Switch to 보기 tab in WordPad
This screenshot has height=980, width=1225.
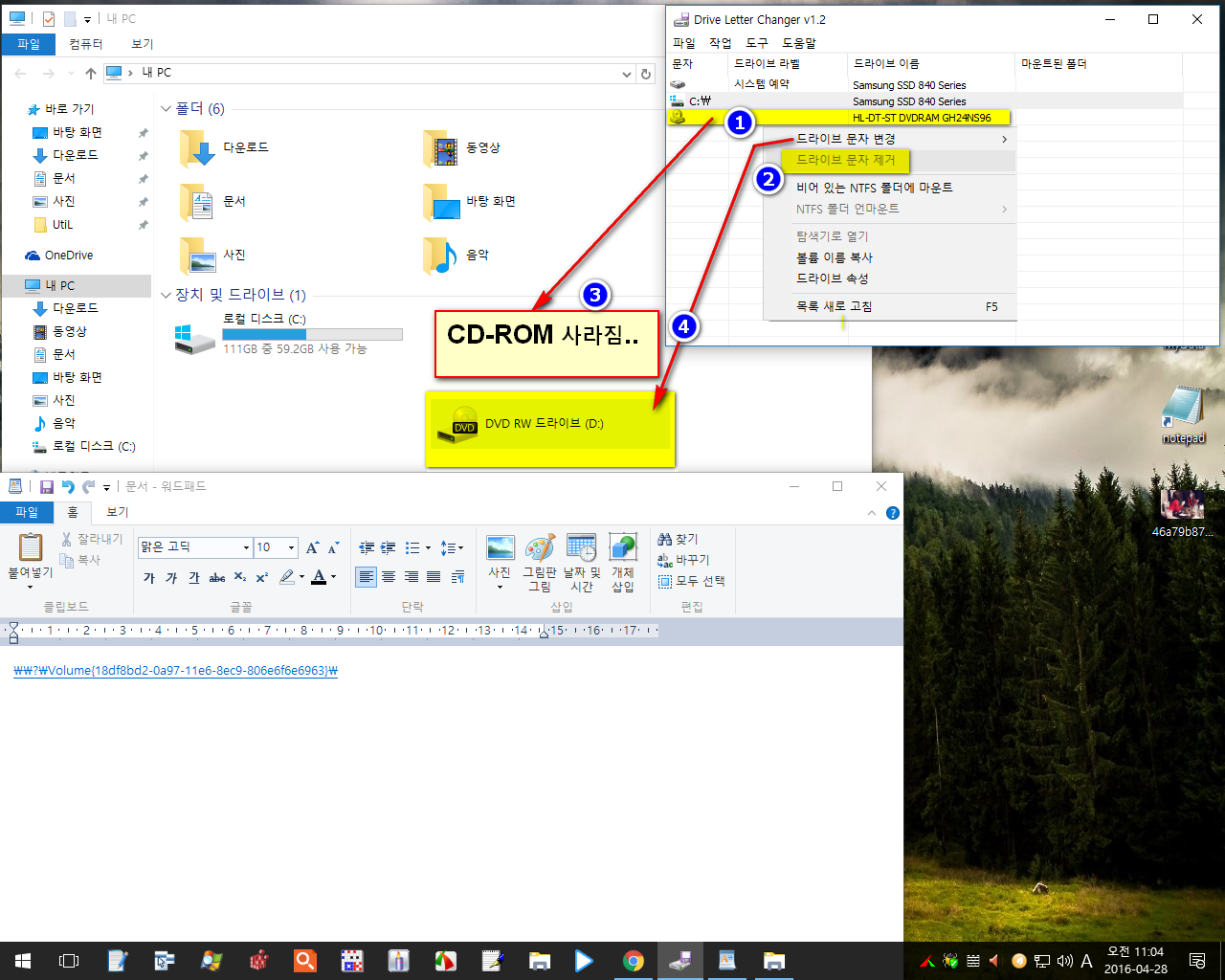(x=118, y=512)
